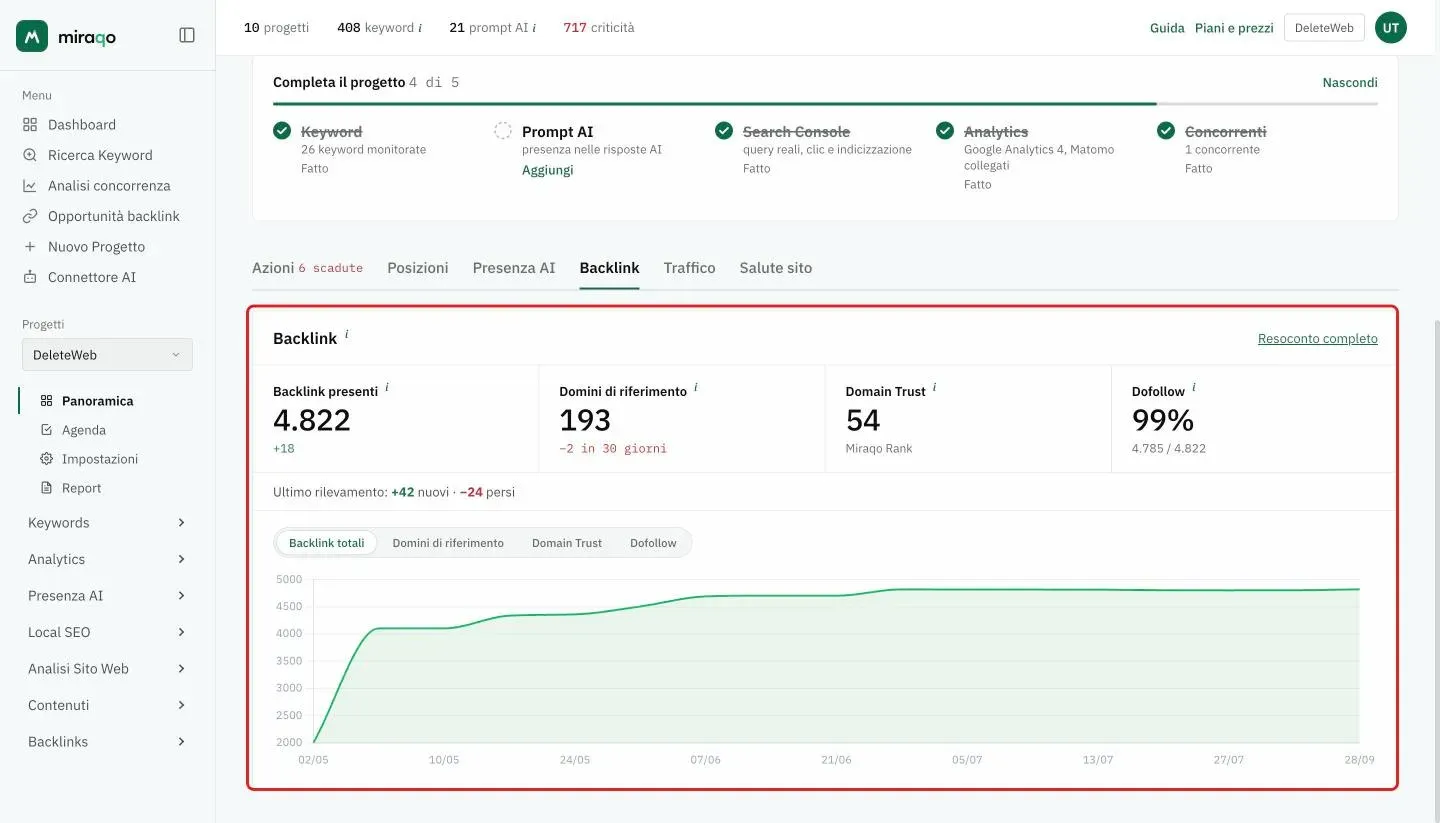Show Domain Trust chart series
The height and width of the screenshot is (823, 1440).
(x=567, y=543)
